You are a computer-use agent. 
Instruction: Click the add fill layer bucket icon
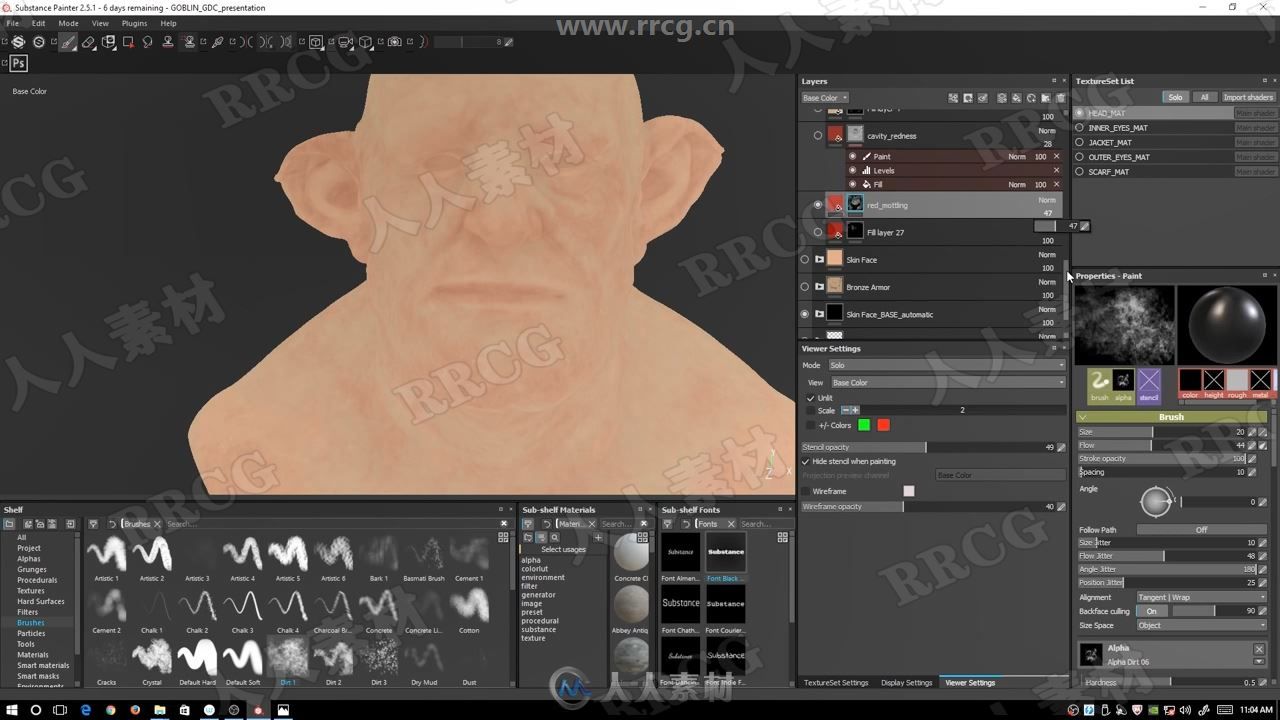coord(1017,98)
